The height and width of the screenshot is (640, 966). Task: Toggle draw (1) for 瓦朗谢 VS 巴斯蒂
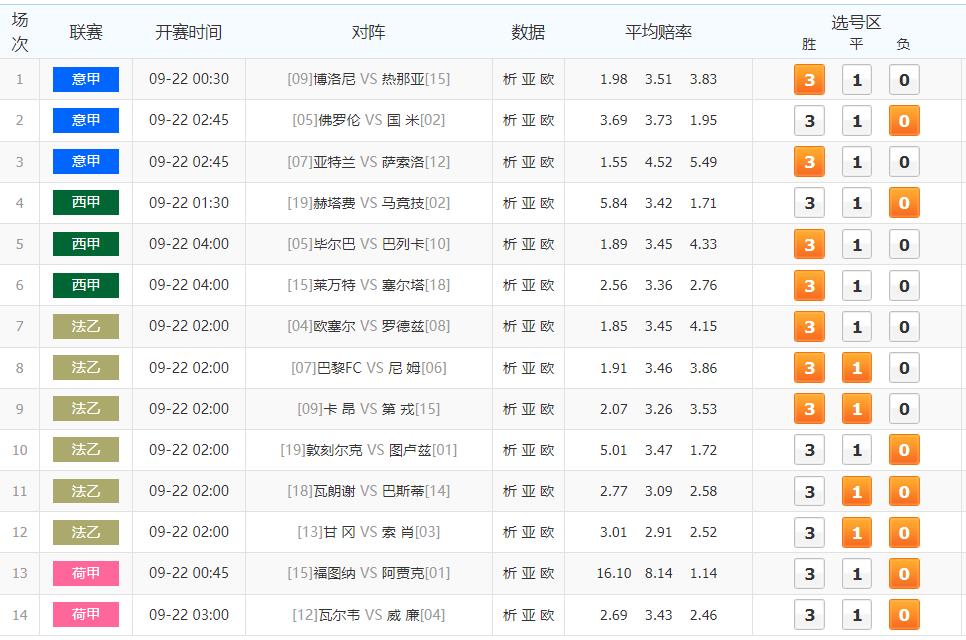tap(856, 492)
